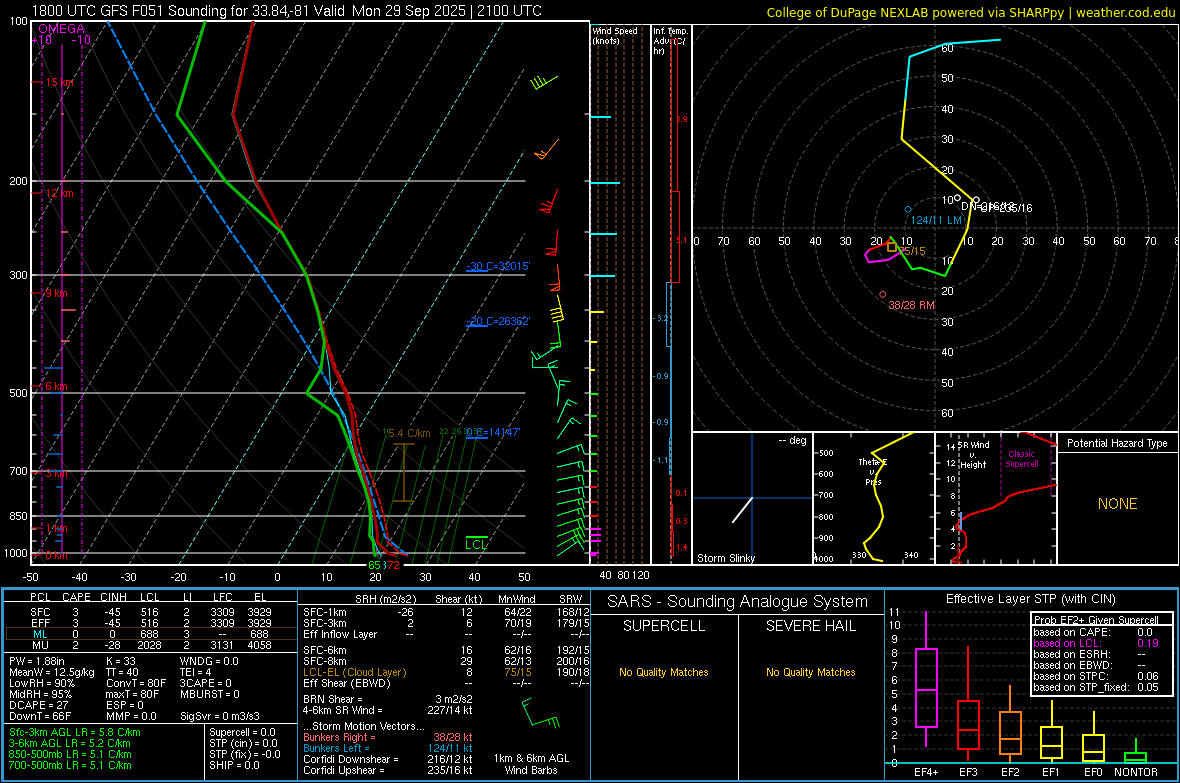Click the SRH (m2/s2) column header
Viewport: 1180px width, 783px height.
click(385, 599)
